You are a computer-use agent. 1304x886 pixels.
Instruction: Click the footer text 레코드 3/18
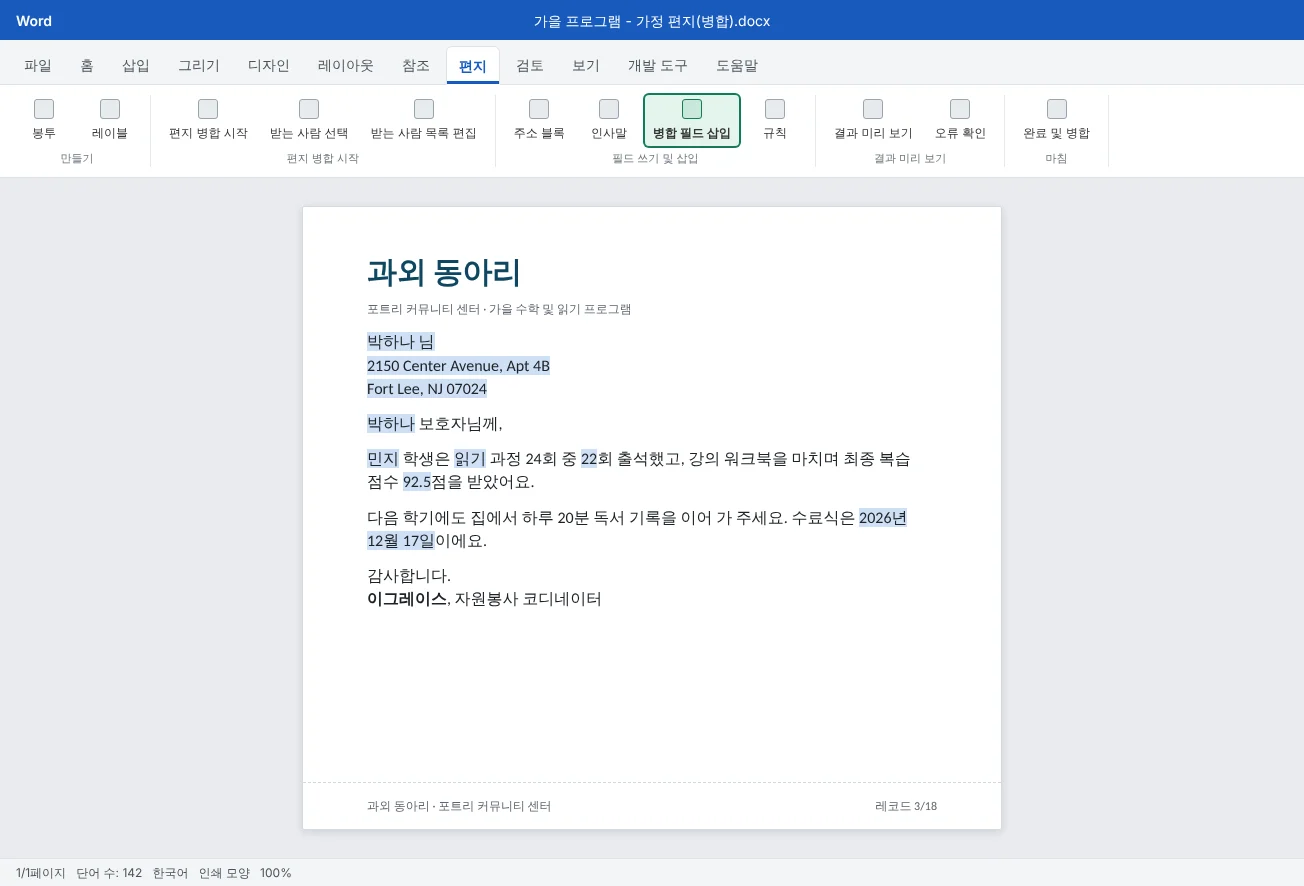[x=906, y=806]
